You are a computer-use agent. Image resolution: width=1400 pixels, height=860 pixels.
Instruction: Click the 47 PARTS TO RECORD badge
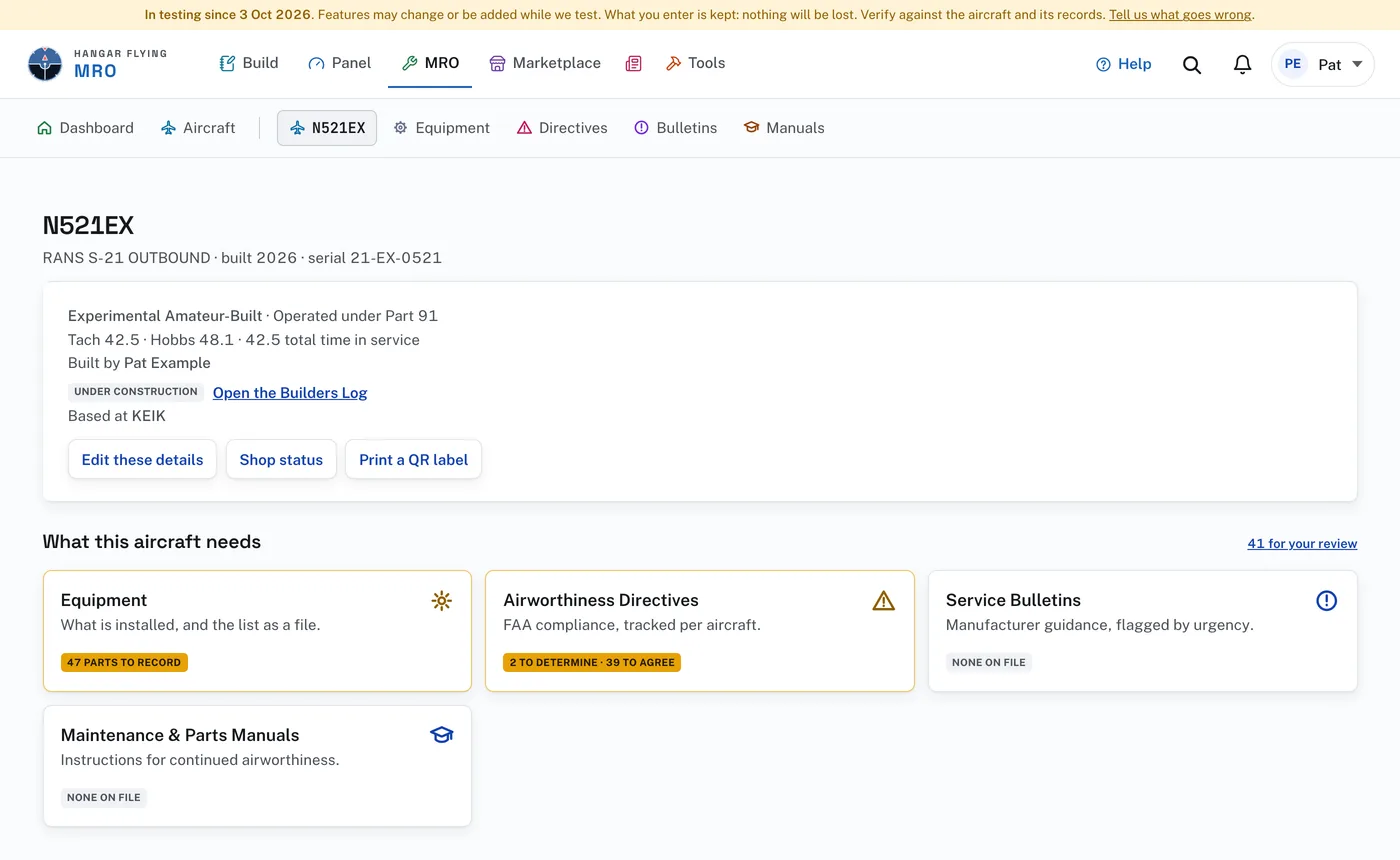pyautogui.click(x=124, y=662)
